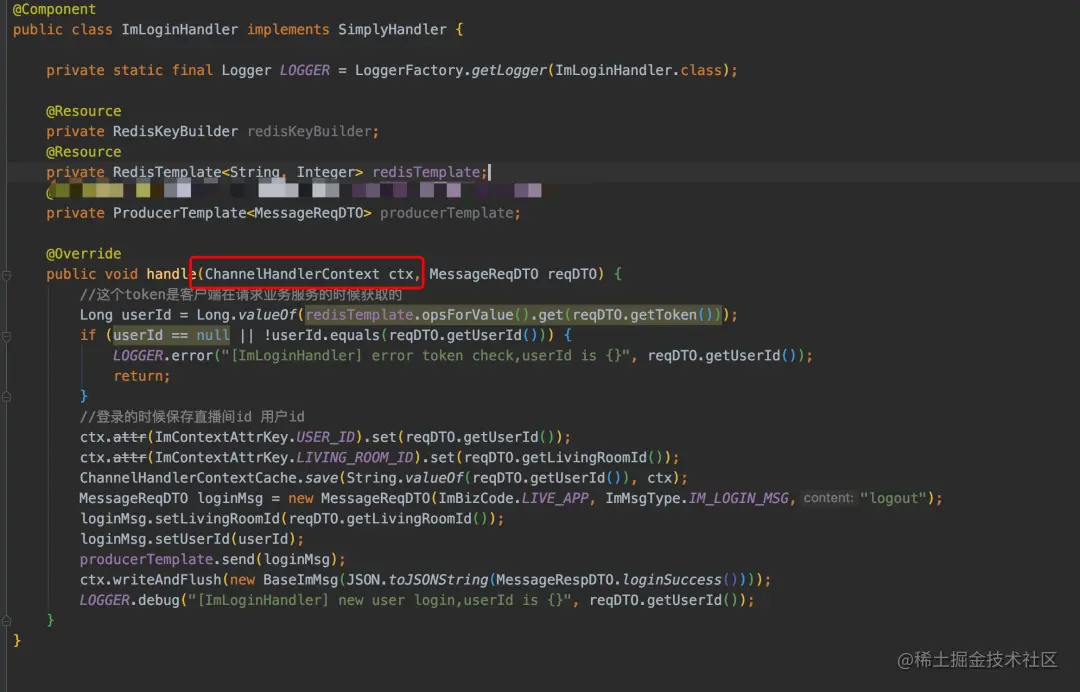This screenshot has width=1080, height=692.
Task: Click loginMsg in its variable declaration
Action: (x=229, y=498)
